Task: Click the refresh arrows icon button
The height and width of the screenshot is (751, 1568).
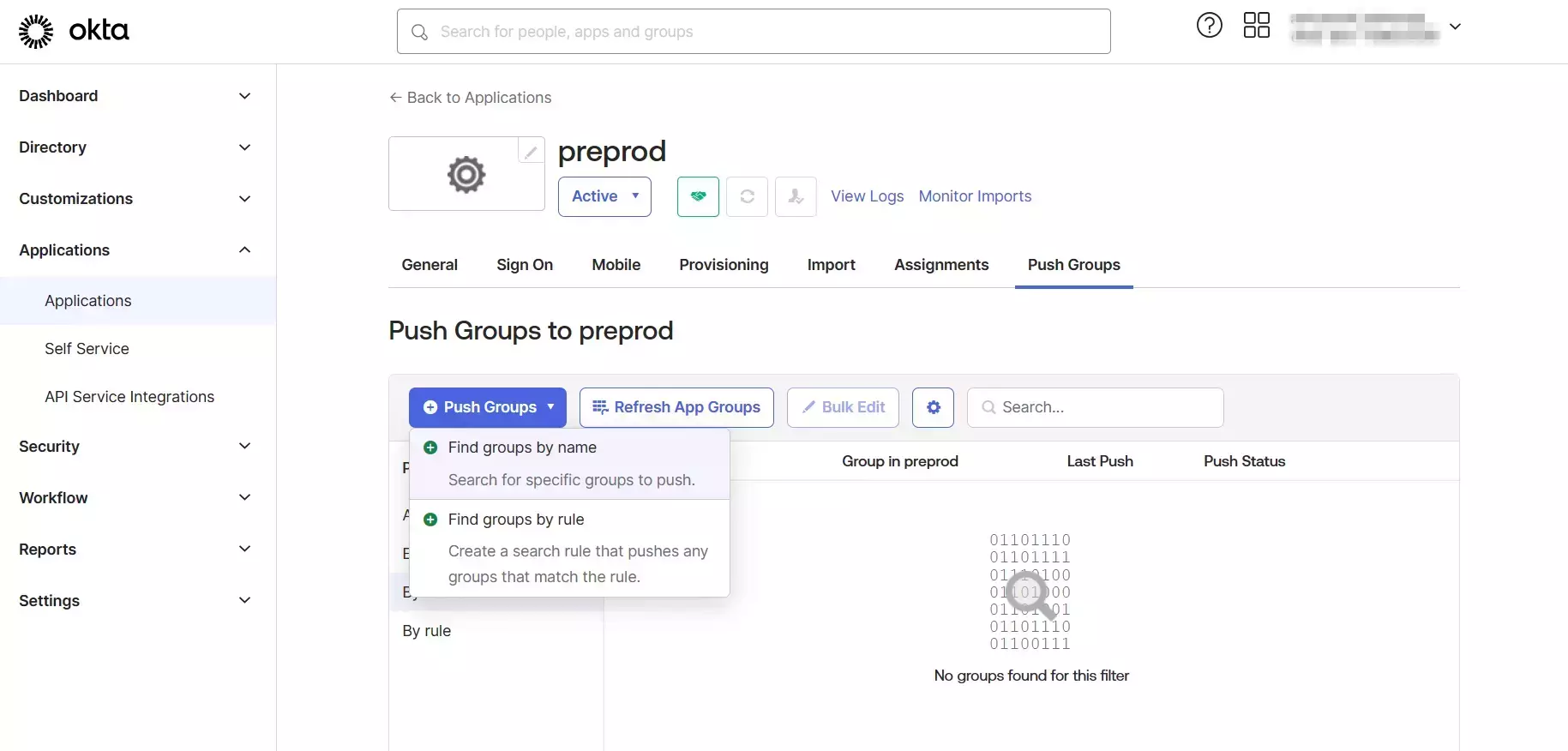Action: pos(747,196)
